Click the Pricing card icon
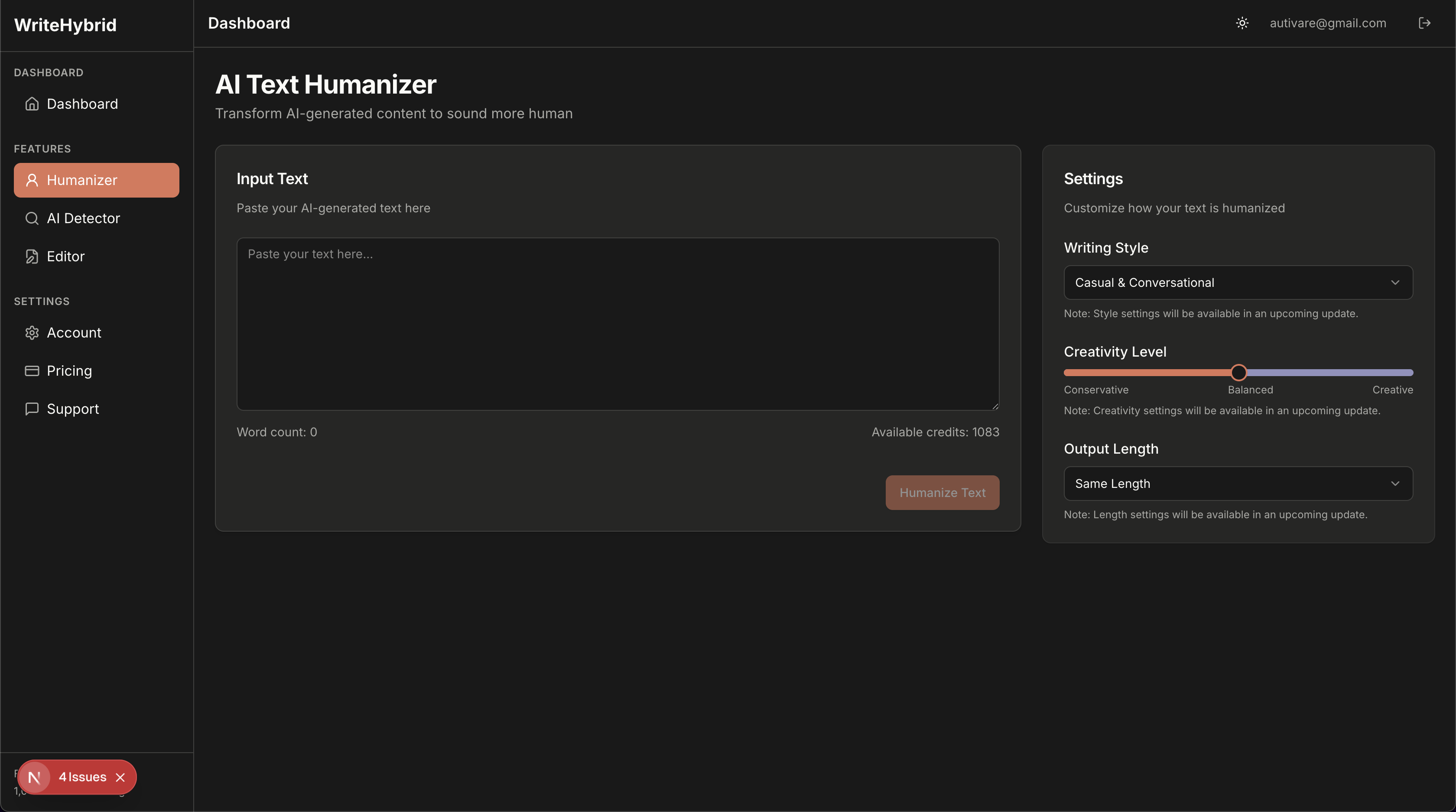The image size is (1456, 812). pos(32,370)
